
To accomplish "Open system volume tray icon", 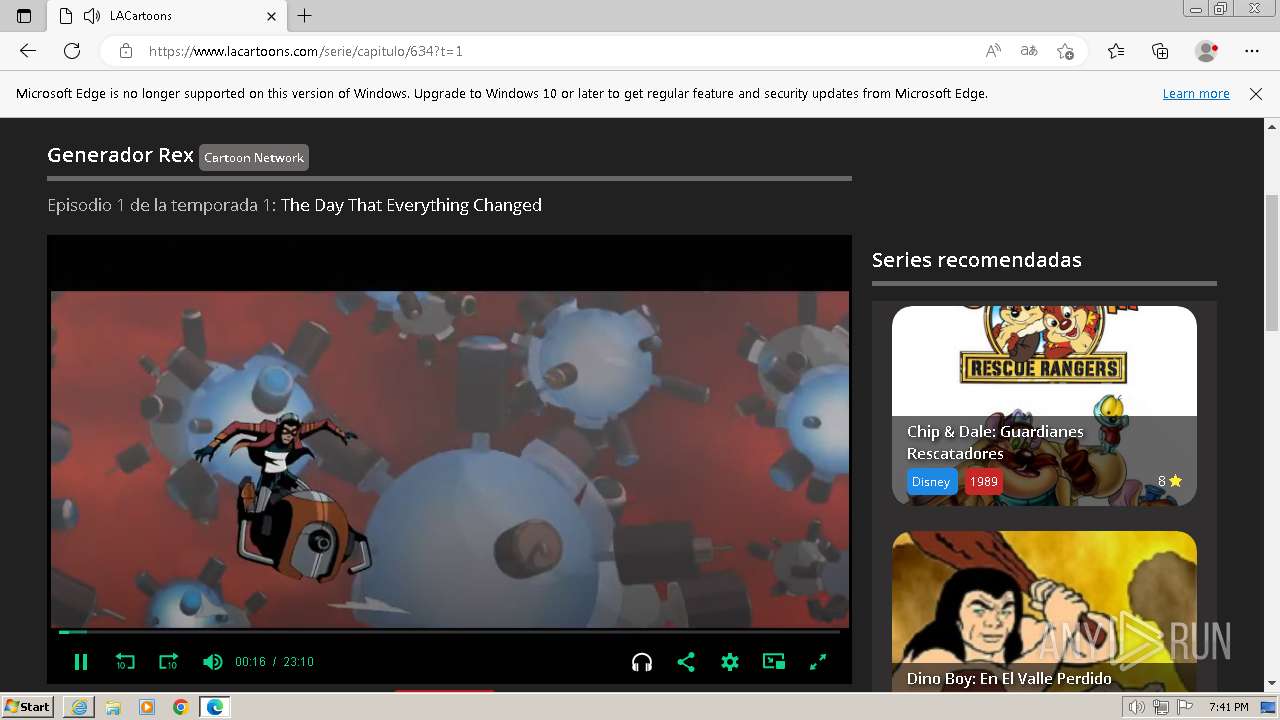I will [1137, 707].
